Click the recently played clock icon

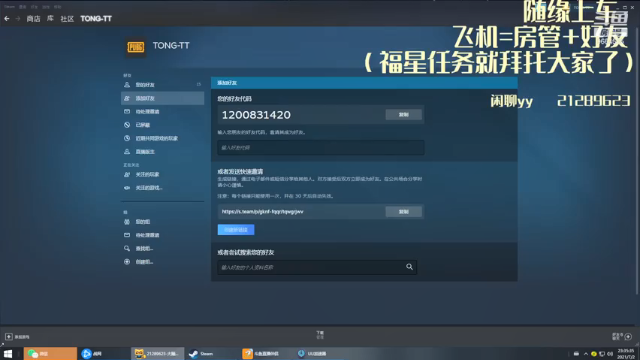pyautogui.click(x=127, y=138)
